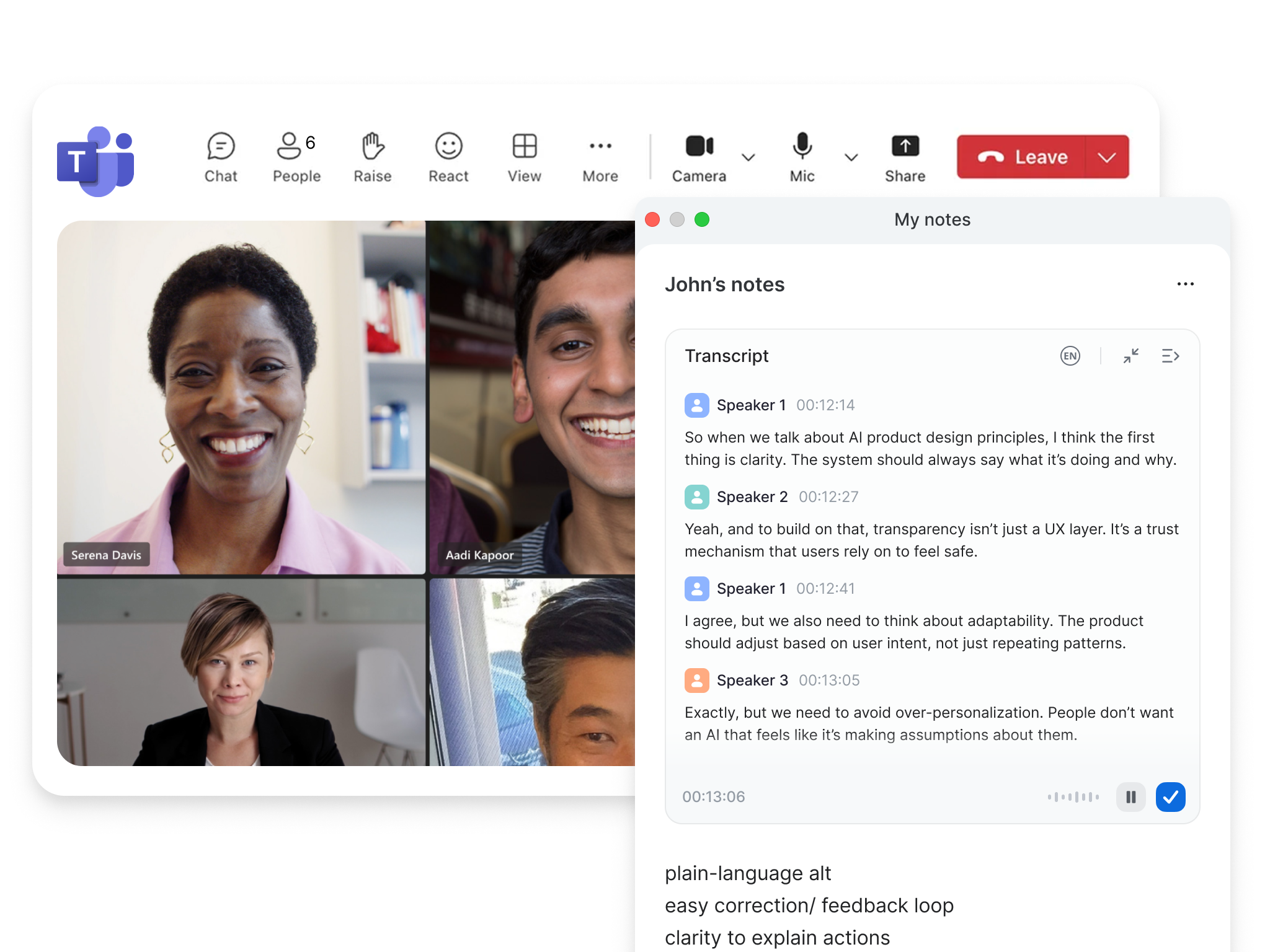Image resolution: width=1270 pixels, height=952 pixels.
Task: Select the My notes window title bar
Action: pos(932,219)
